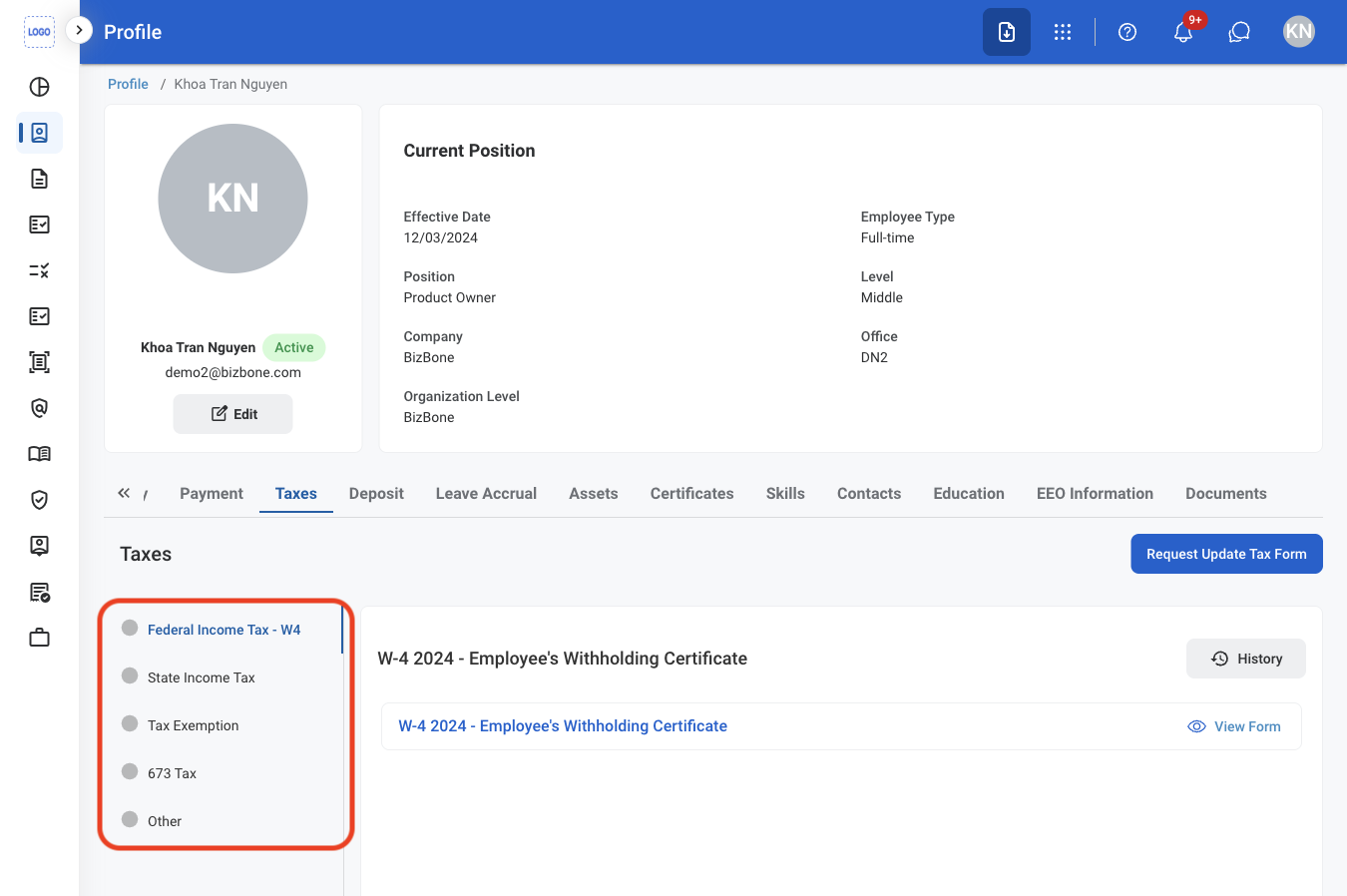The image size is (1347, 896).
Task: Open the scan document sidebar icon
Action: coord(39,362)
